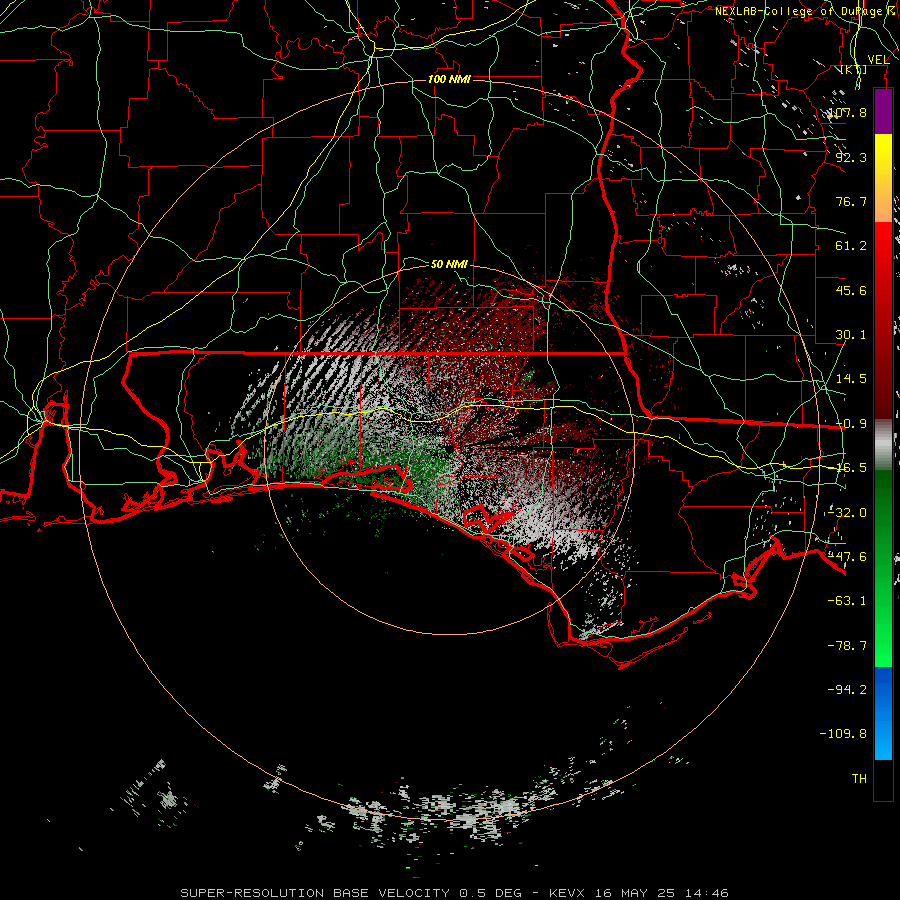This screenshot has width=900, height=900.
Task: Click the VEL legend title
Action: tap(878, 60)
